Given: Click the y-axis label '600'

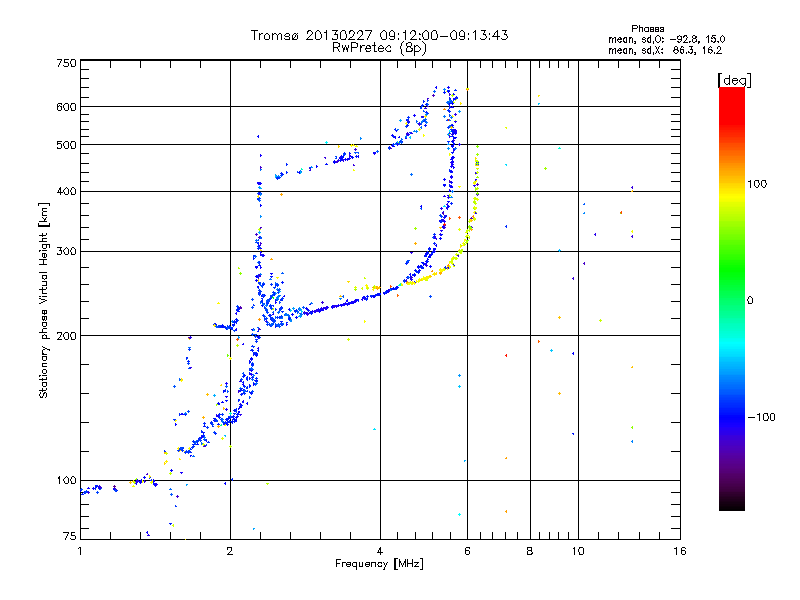Looking at the screenshot, I should 66,107.
